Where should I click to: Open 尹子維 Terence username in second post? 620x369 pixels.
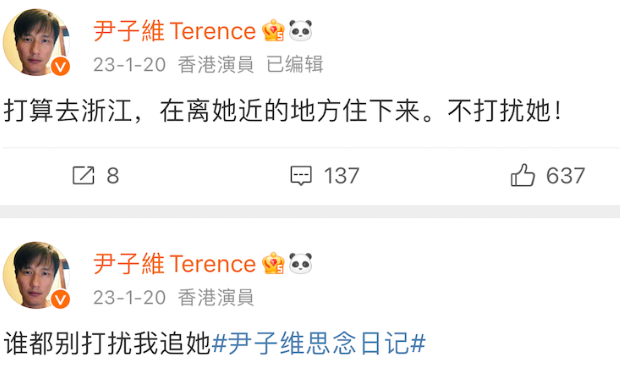(x=175, y=264)
